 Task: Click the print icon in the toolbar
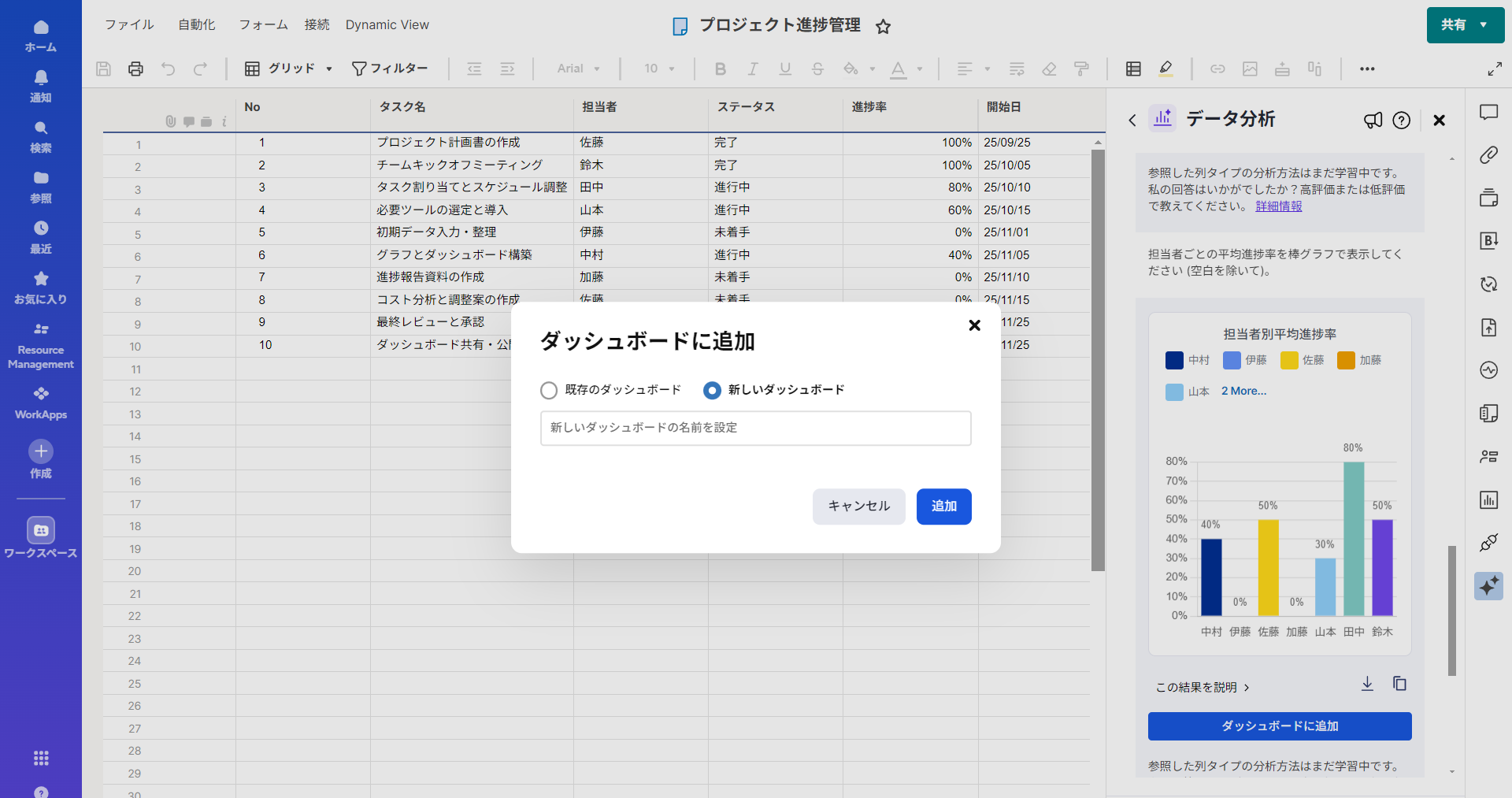(x=135, y=69)
